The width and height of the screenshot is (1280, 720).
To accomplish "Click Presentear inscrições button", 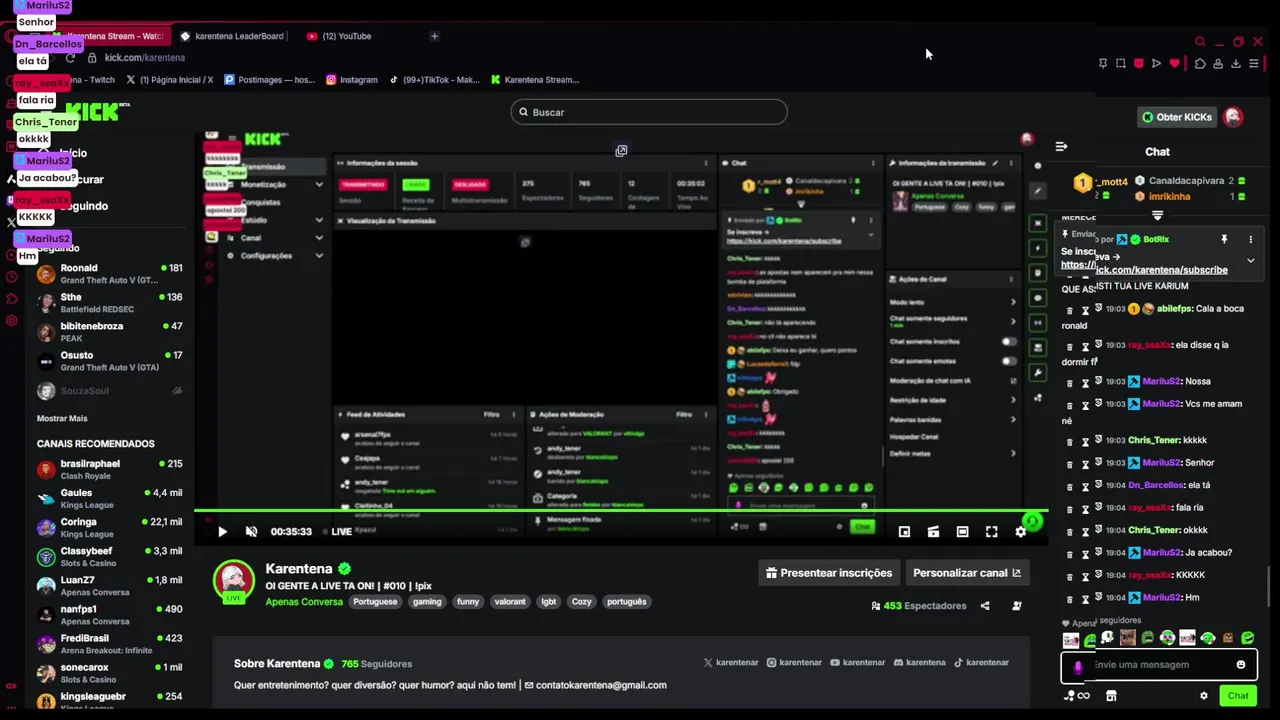I will pyautogui.click(x=829, y=573).
